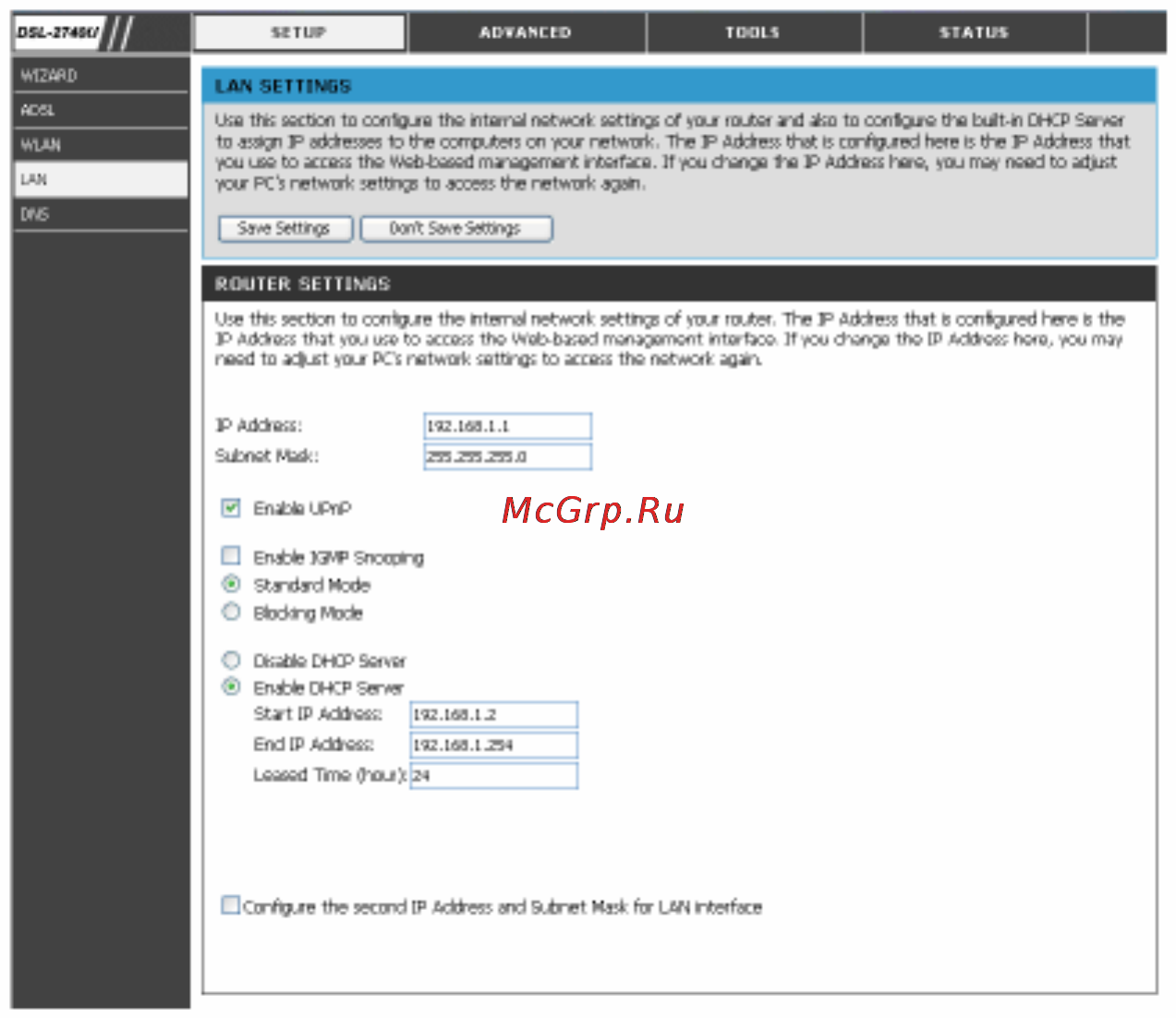Go to the STATUS tab
The height and width of the screenshot is (1018, 1176).
(x=975, y=32)
